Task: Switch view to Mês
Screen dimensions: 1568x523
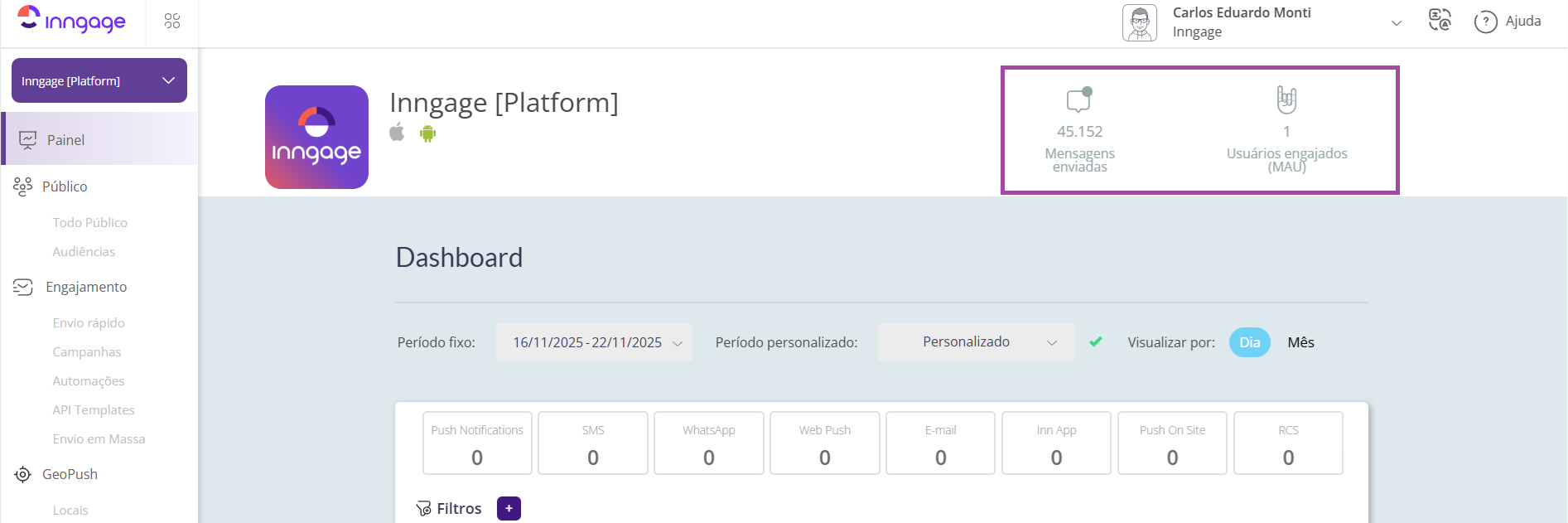Action: [1300, 342]
